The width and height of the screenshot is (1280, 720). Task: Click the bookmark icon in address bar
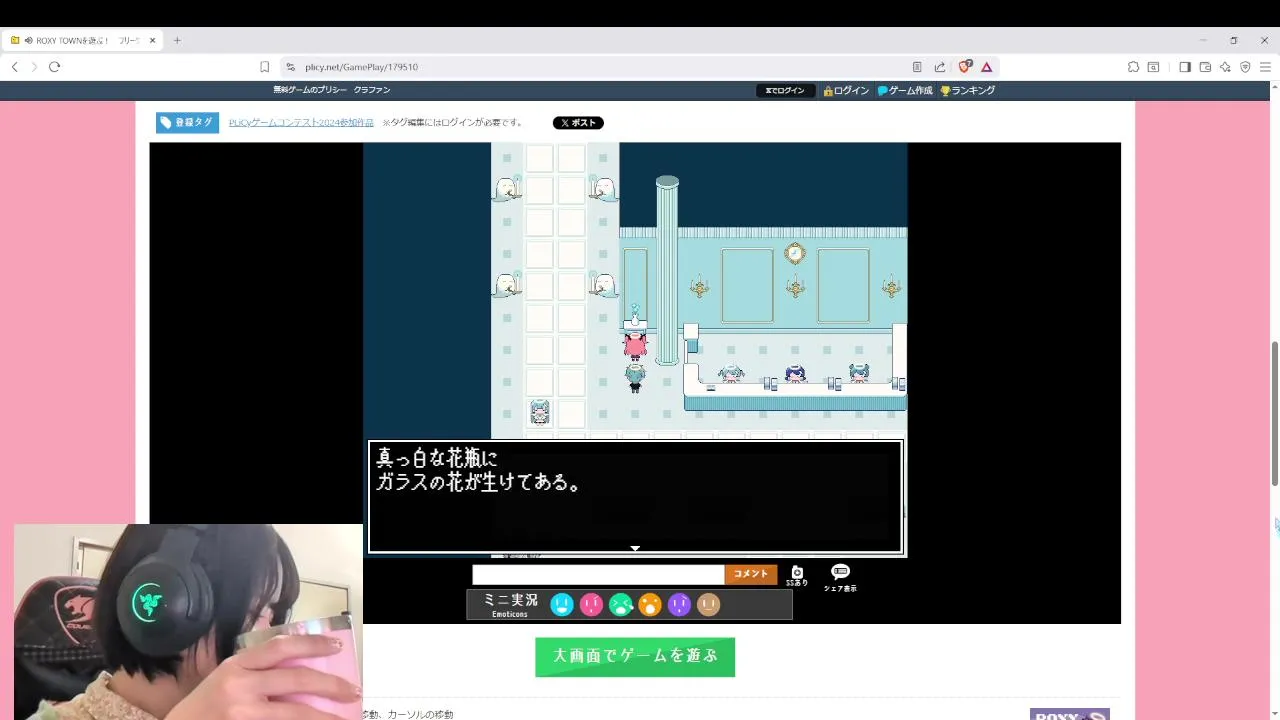[264, 67]
